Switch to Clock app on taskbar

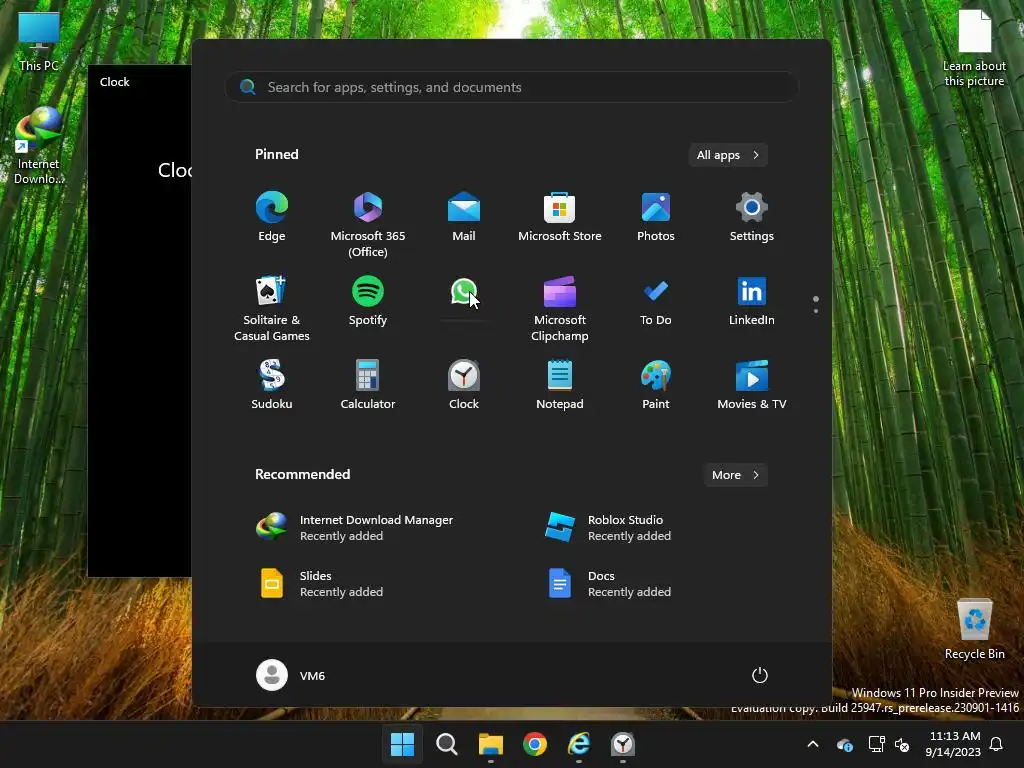[x=623, y=744]
